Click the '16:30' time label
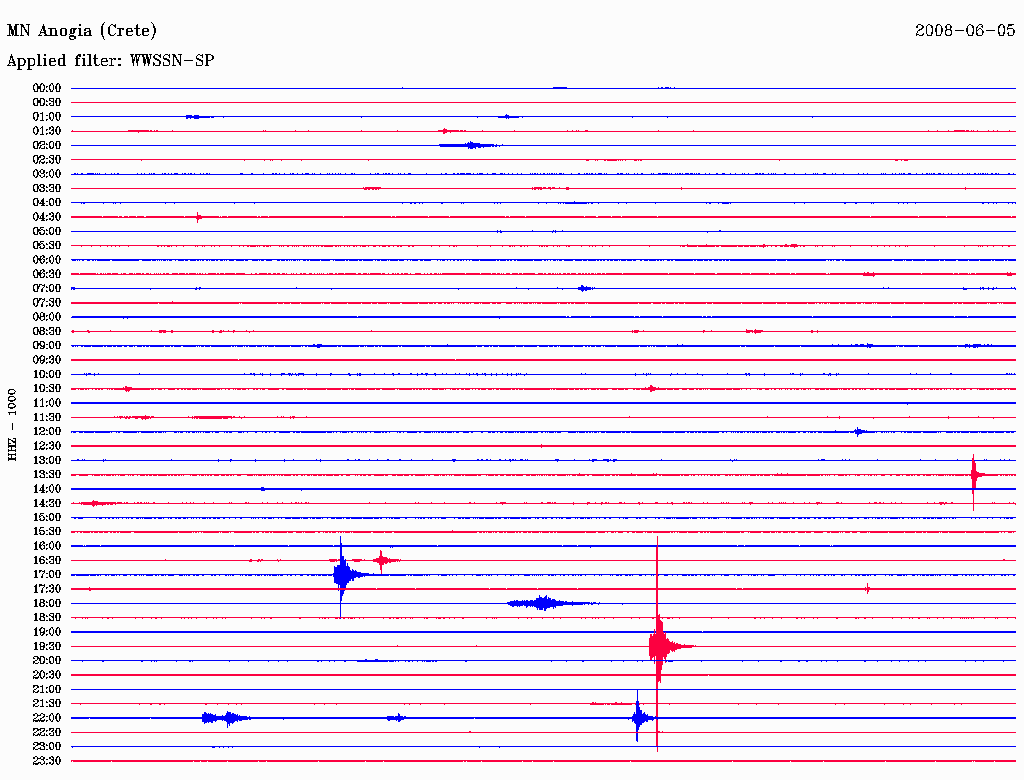The width and height of the screenshot is (1024, 780). point(47,561)
